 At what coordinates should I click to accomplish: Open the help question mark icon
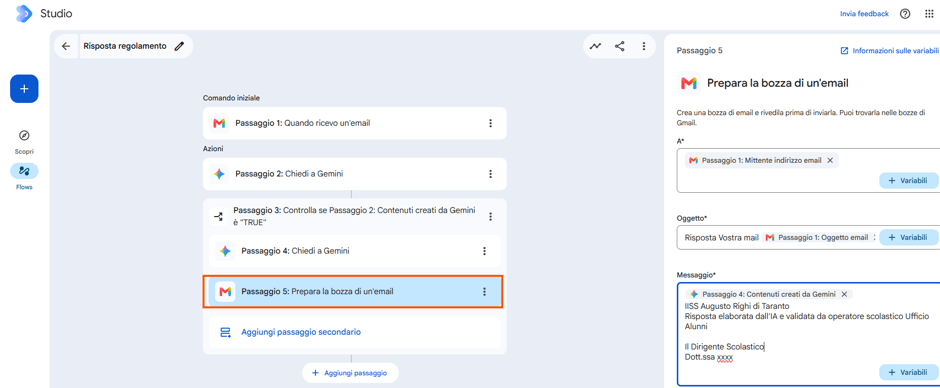[x=905, y=14]
